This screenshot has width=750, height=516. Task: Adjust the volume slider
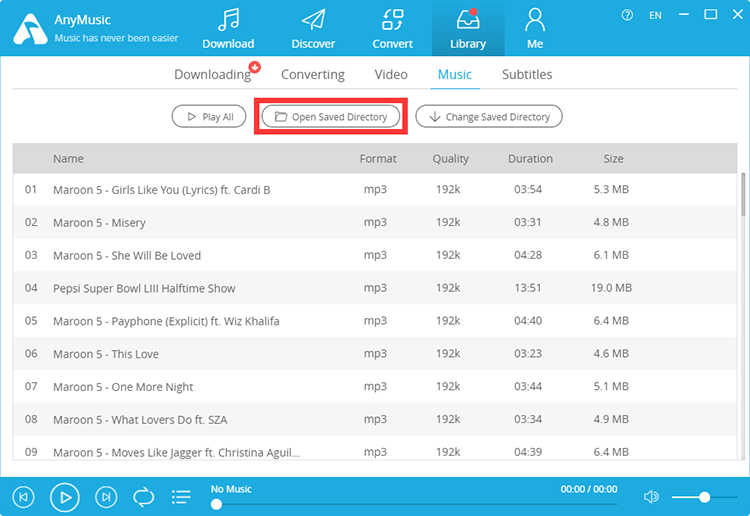pos(704,497)
